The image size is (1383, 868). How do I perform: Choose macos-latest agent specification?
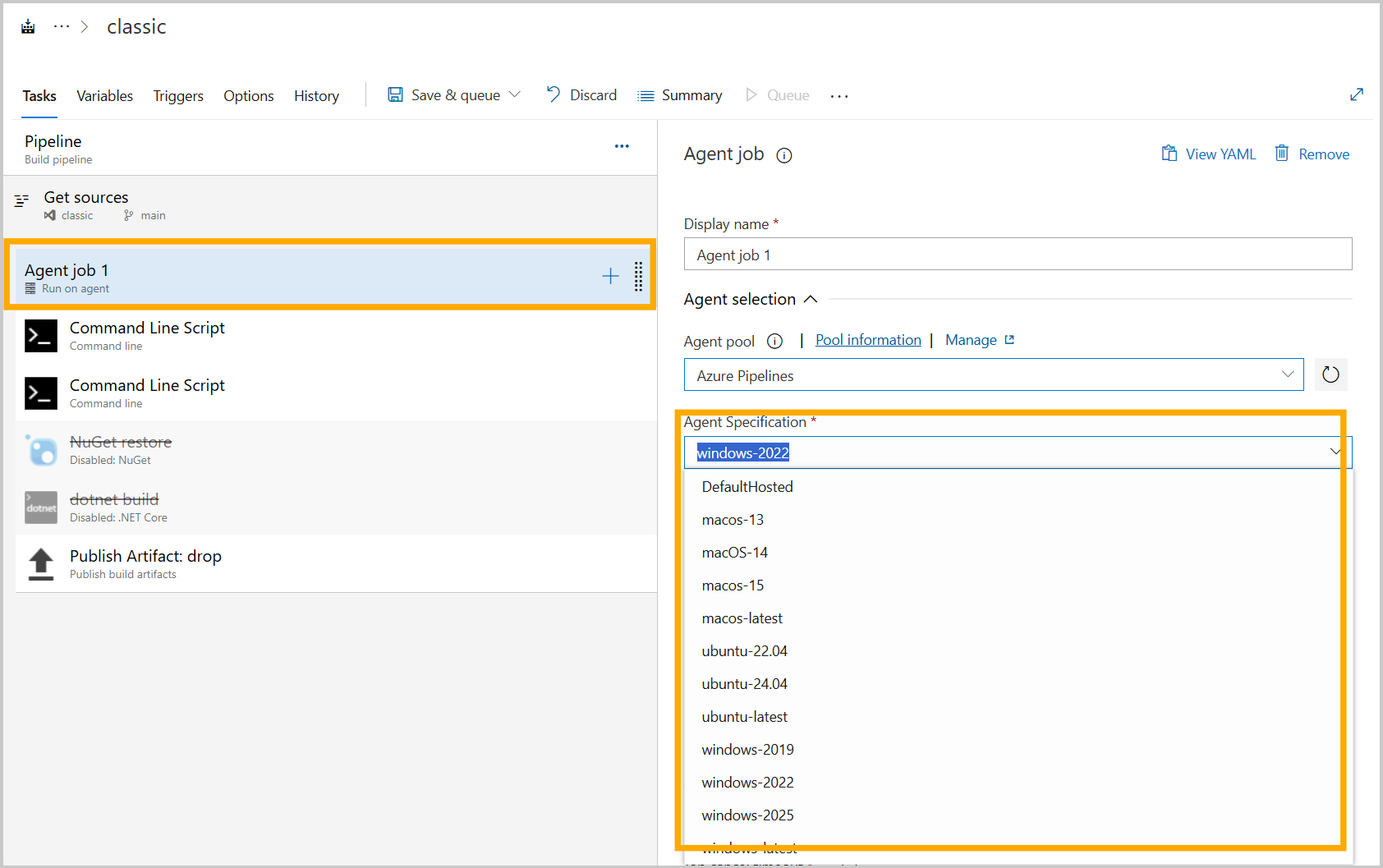click(x=742, y=618)
